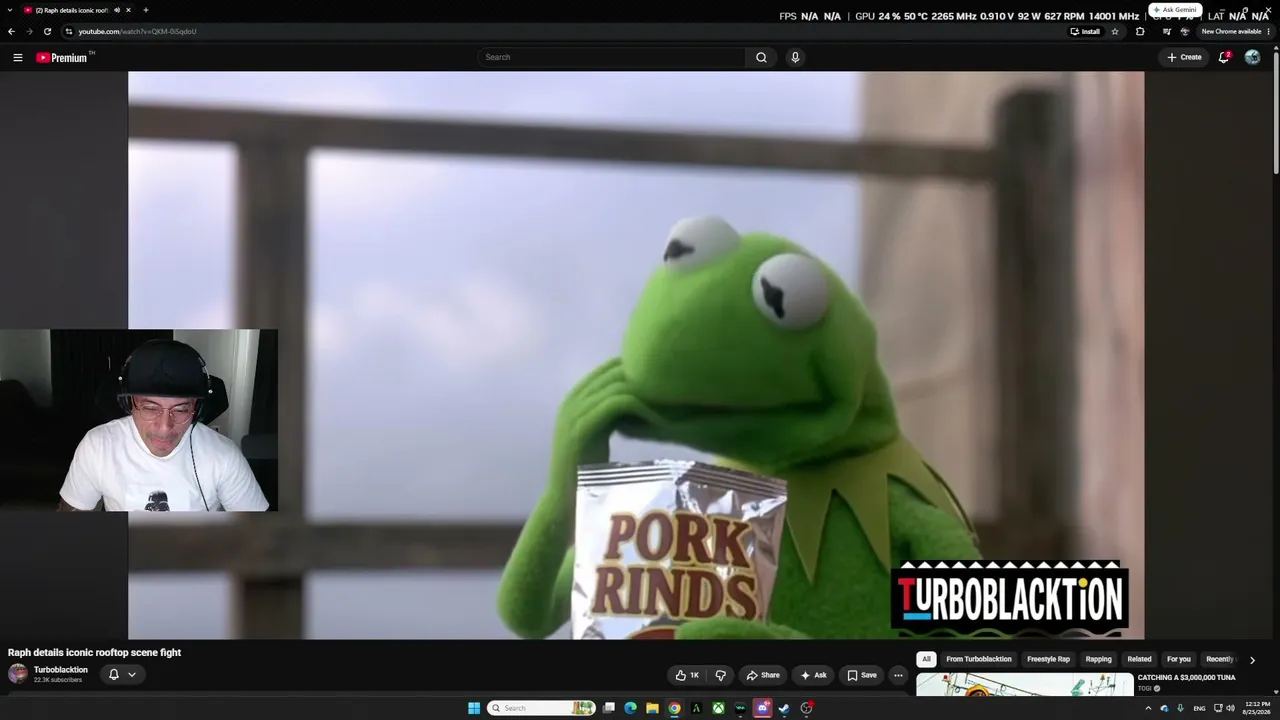Screen dimensions: 1280x720
Task: Open more actions ellipsis under the video
Action: point(898,675)
